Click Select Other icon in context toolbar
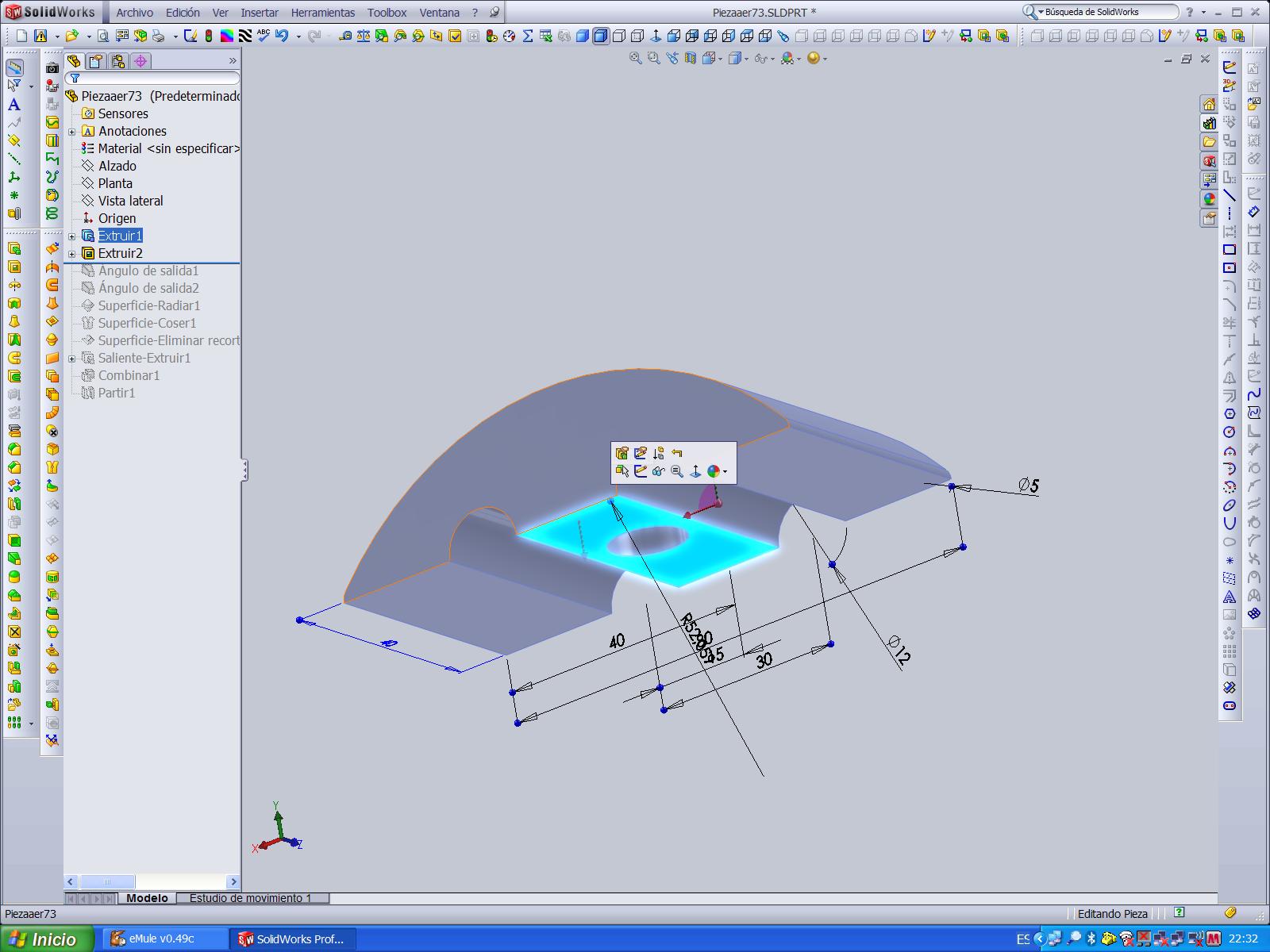This screenshot has width=1270, height=952. click(622, 471)
